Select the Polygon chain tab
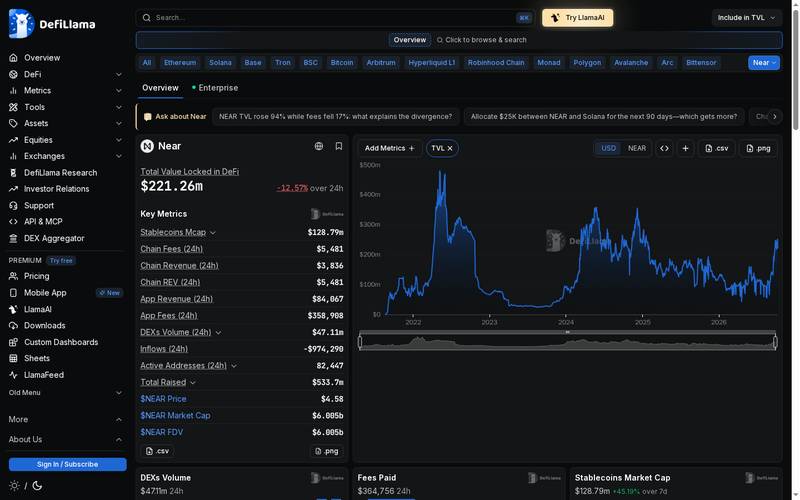 coord(587,63)
